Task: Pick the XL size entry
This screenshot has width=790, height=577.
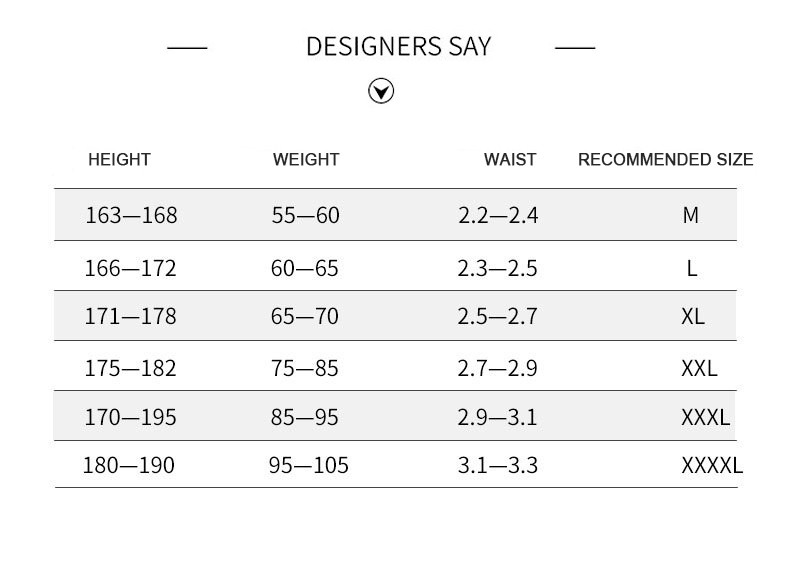Action: pos(692,317)
